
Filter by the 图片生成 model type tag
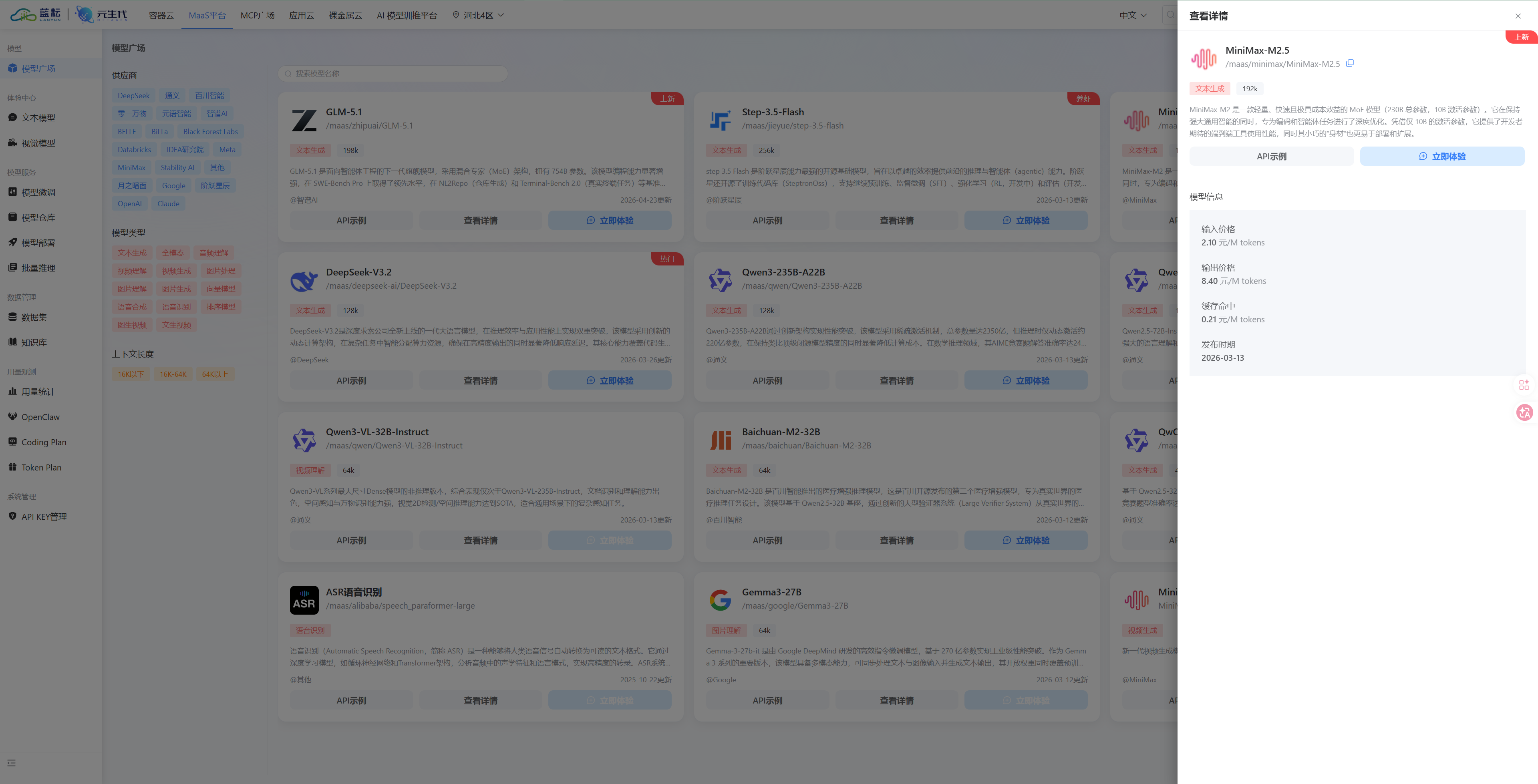click(x=177, y=289)
